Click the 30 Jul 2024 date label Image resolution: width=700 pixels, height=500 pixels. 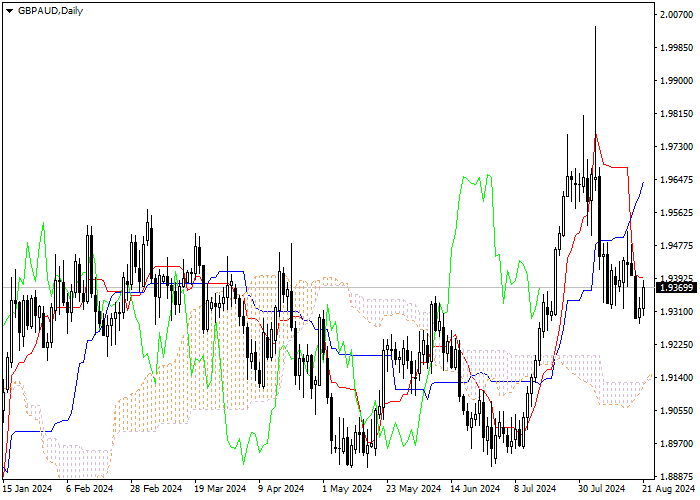pos(601,488)
